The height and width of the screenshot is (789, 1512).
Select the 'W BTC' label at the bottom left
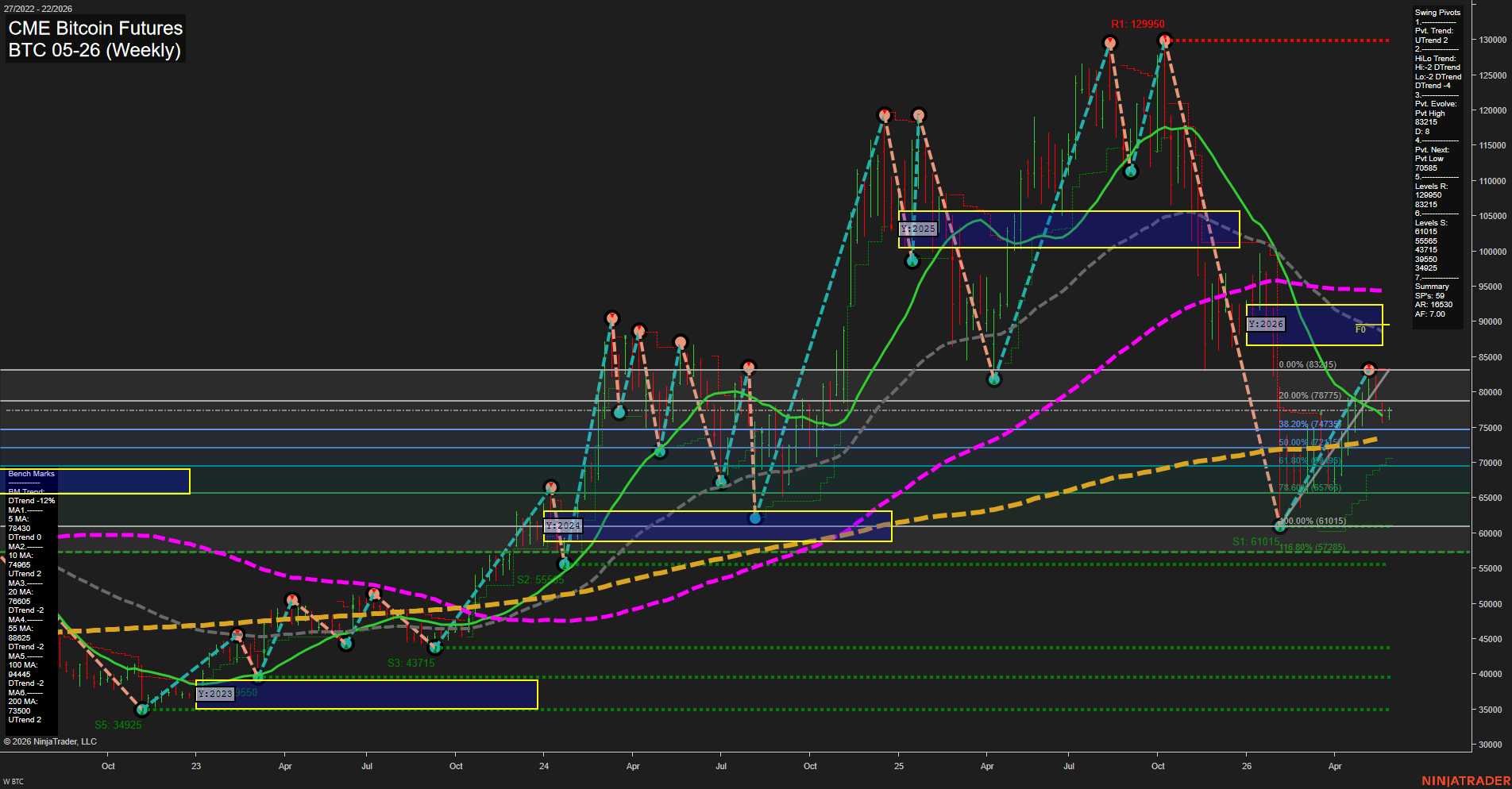coord(13,782)
